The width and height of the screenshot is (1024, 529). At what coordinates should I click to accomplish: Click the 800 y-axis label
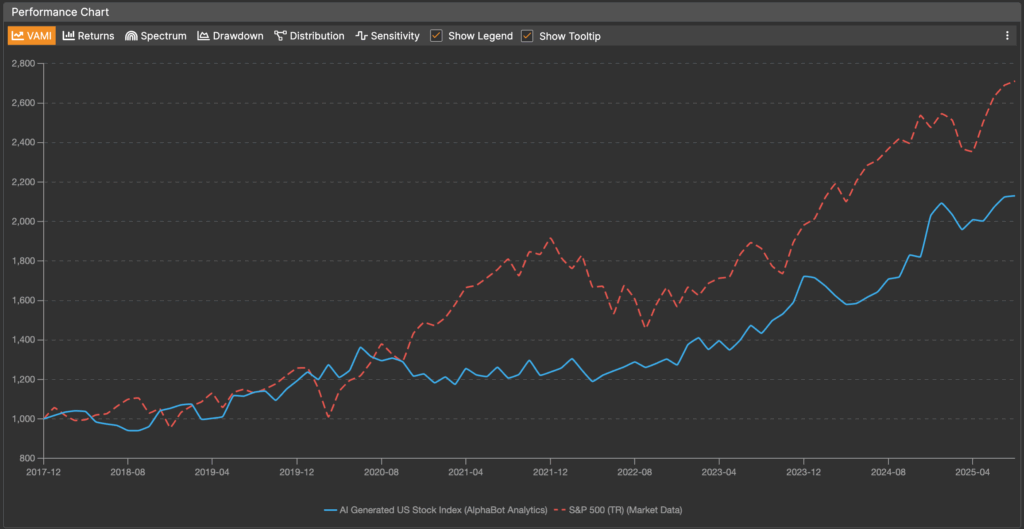tap(27, 458)
